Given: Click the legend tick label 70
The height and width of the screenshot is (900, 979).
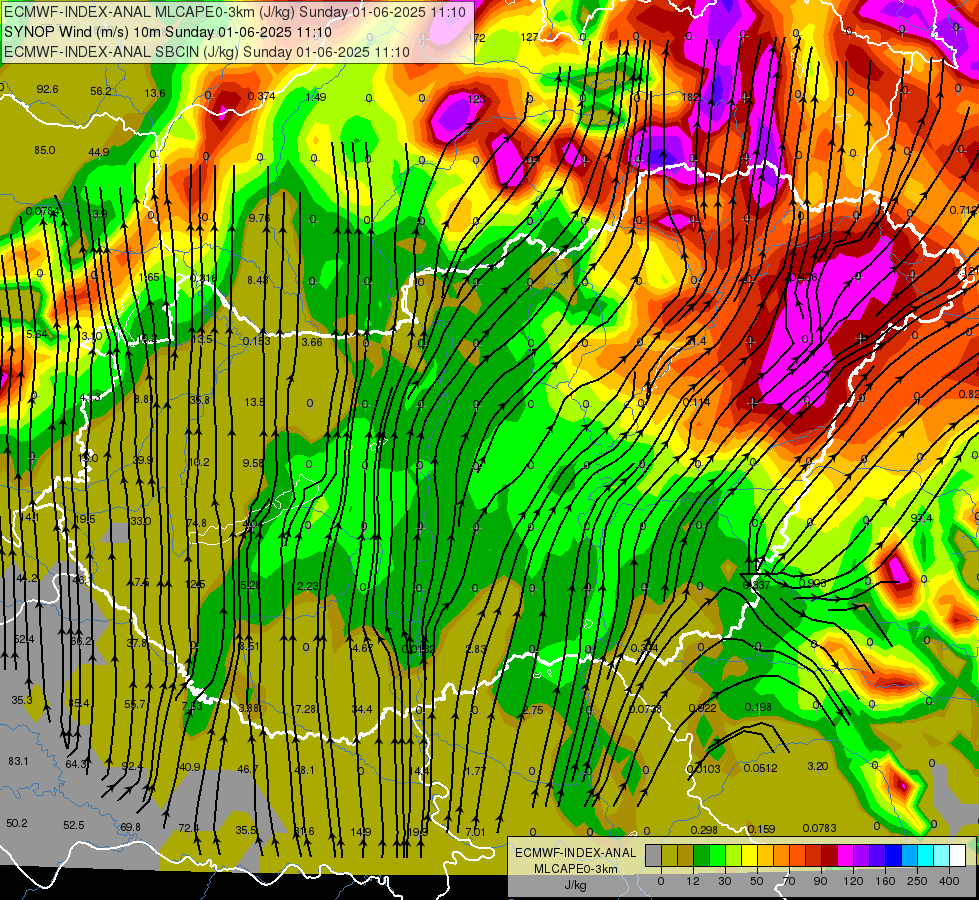Looking at the screenshot, I should pos(789,881).
